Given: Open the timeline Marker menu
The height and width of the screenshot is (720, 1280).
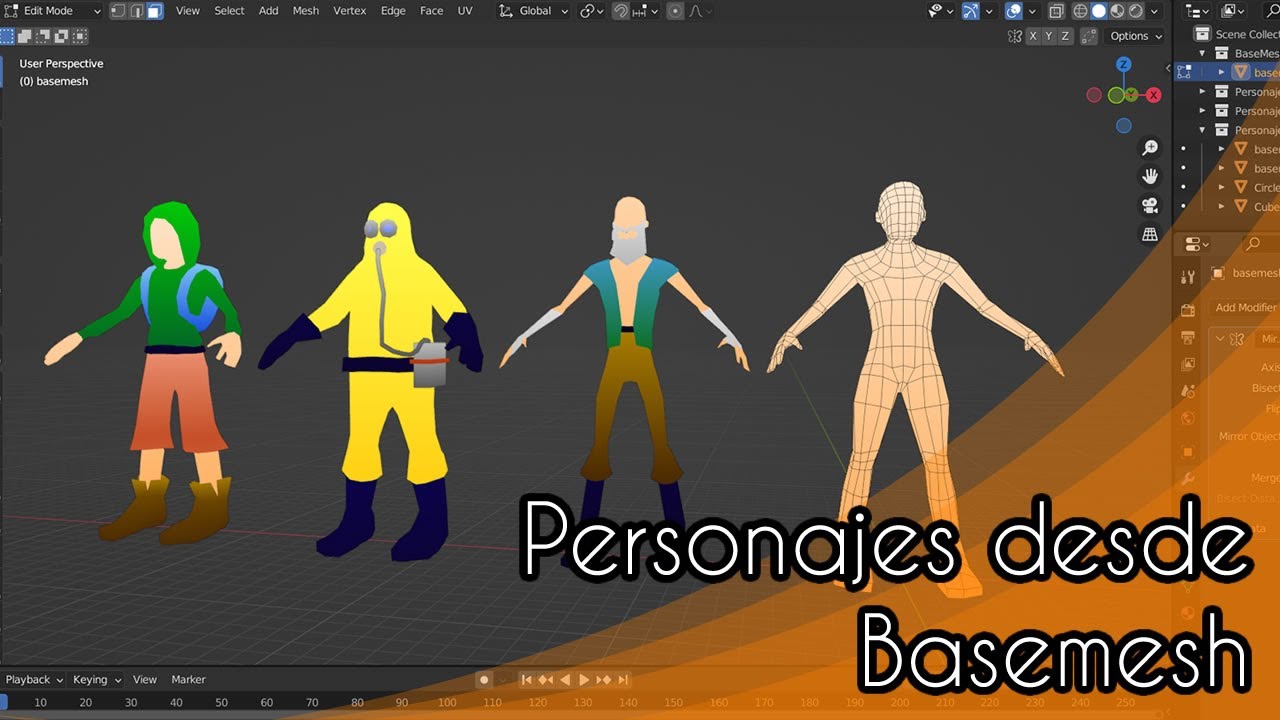Looking at the screenshot, I should click(188, 679).
